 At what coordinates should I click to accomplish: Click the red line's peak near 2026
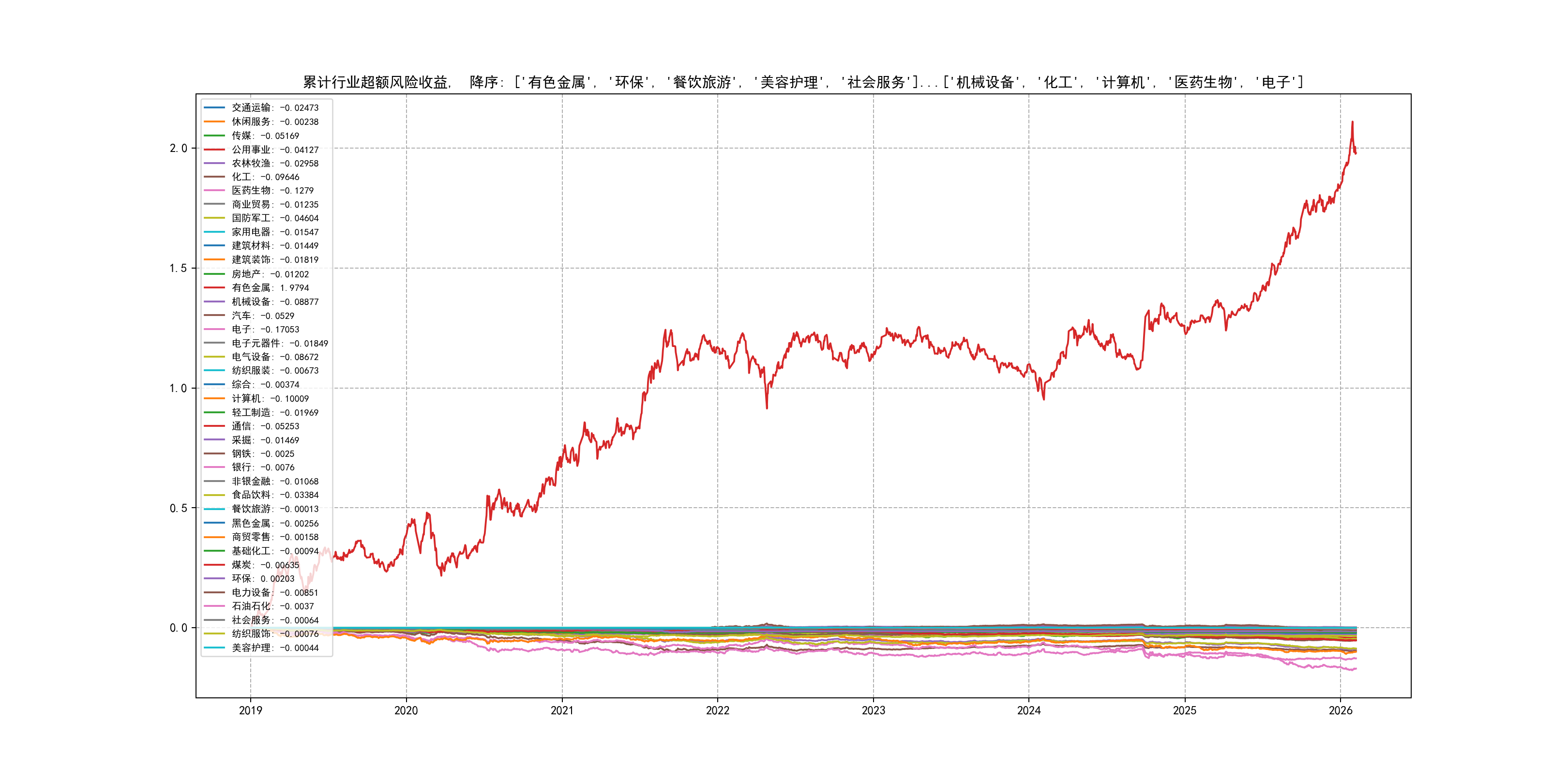click(x=1352, y=122)
